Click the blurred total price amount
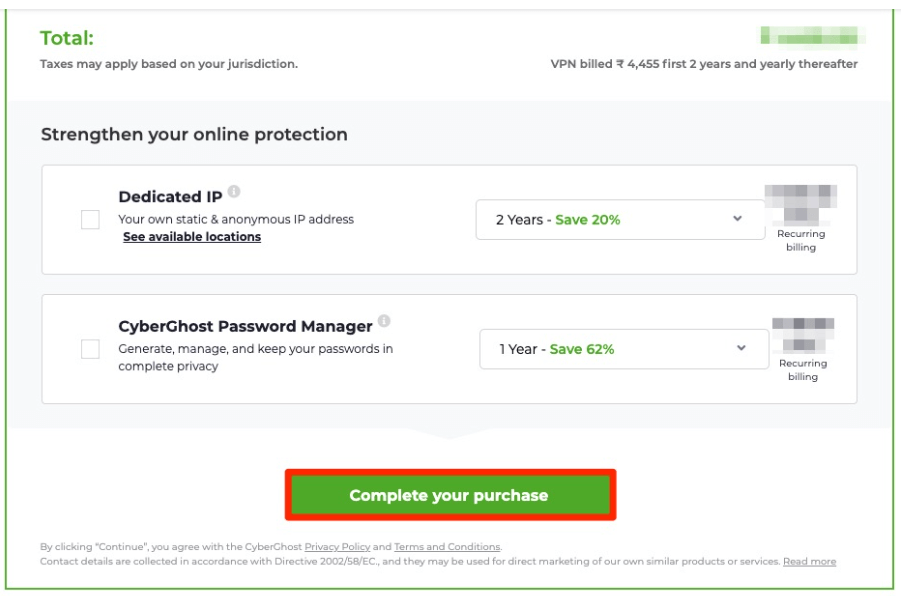The width and height of the screenshot is (905, 597). [812, 36]
